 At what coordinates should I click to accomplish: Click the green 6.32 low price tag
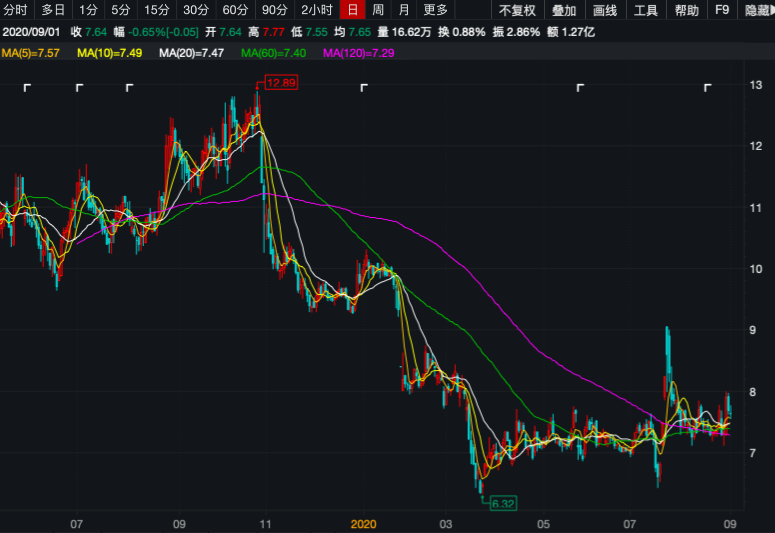coord(502,503)
